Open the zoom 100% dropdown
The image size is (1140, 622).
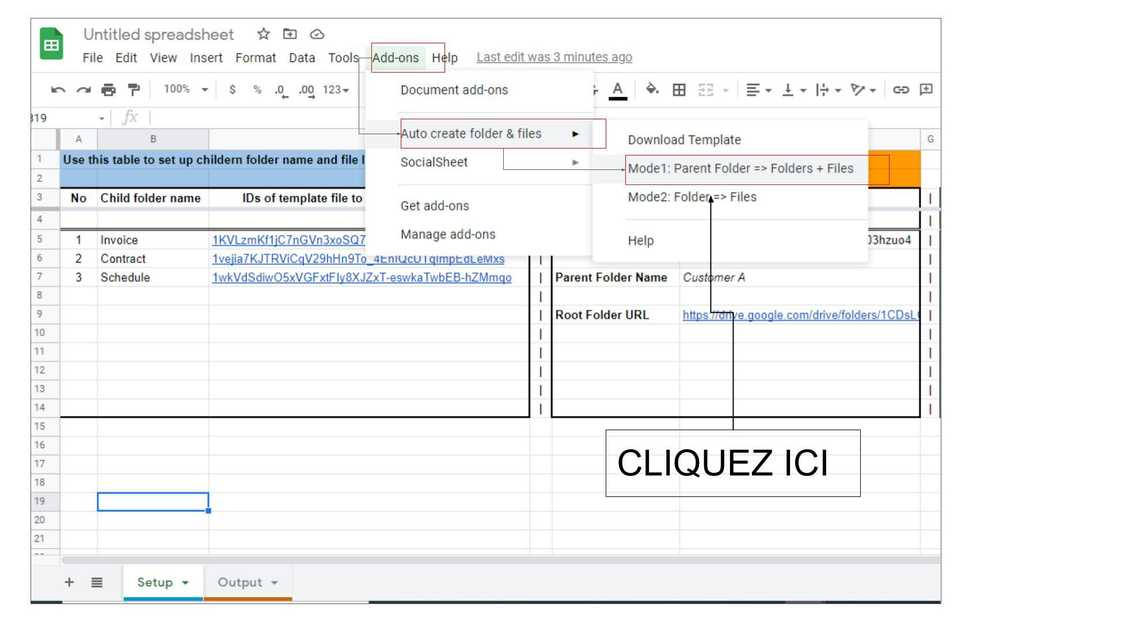coord(186,90)
